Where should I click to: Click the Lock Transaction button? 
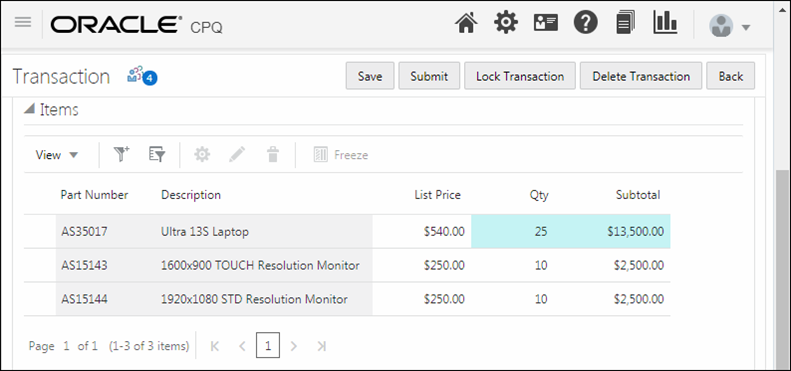point(520,76)
